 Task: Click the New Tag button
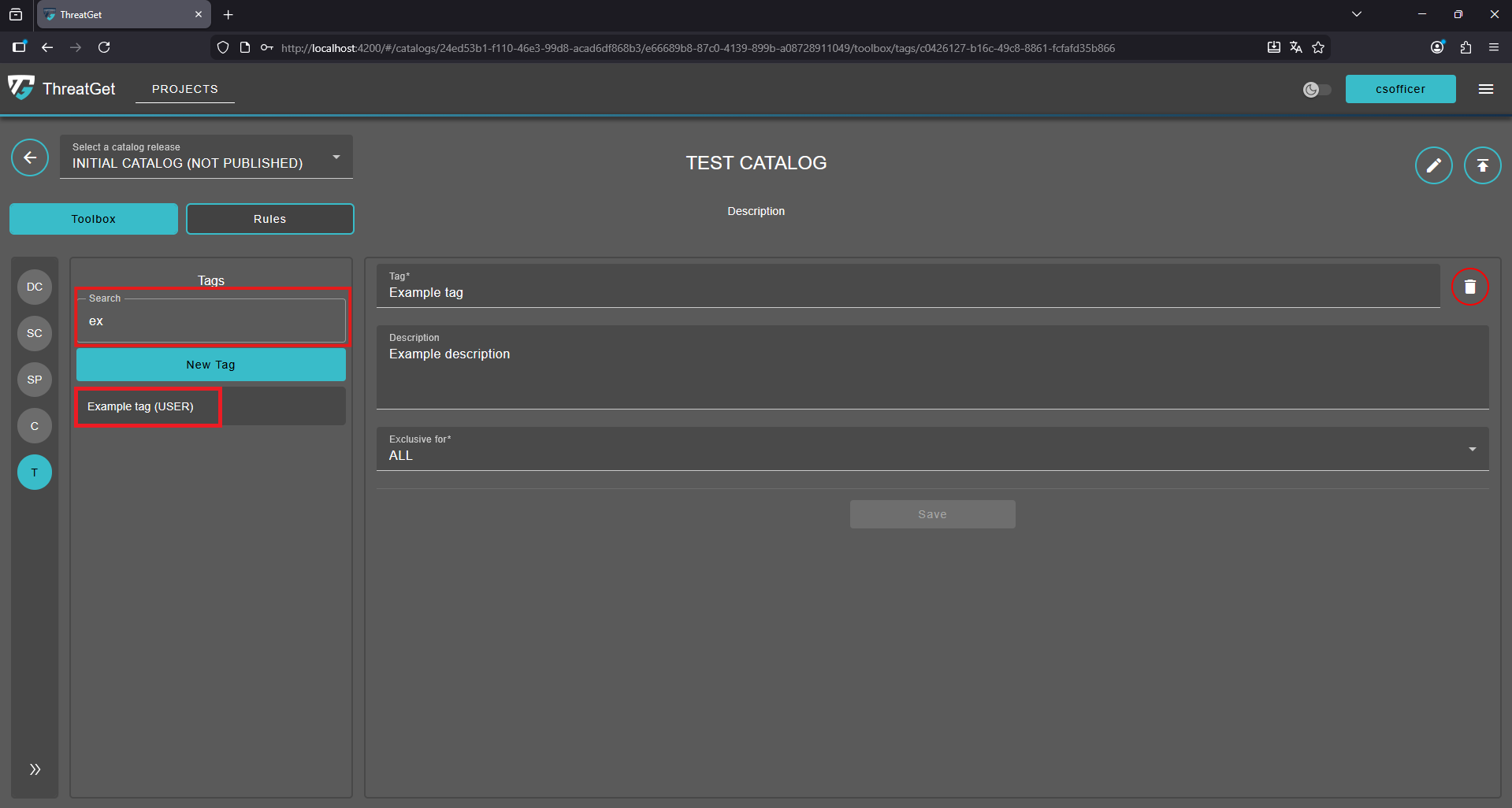click(210, 365)
